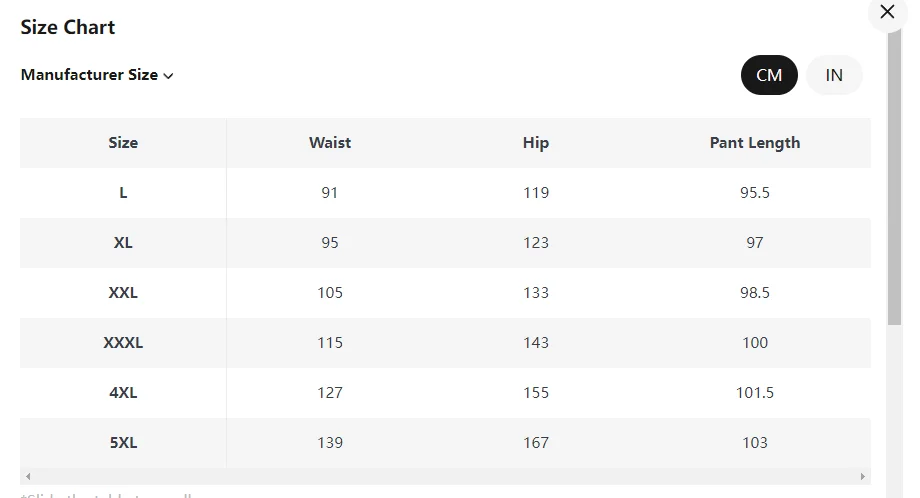Image resolution: width=920 pixels, height=498 pixels.
Task: Expand the Manufacturer Size dropdown
Action: tap(97, 75)
